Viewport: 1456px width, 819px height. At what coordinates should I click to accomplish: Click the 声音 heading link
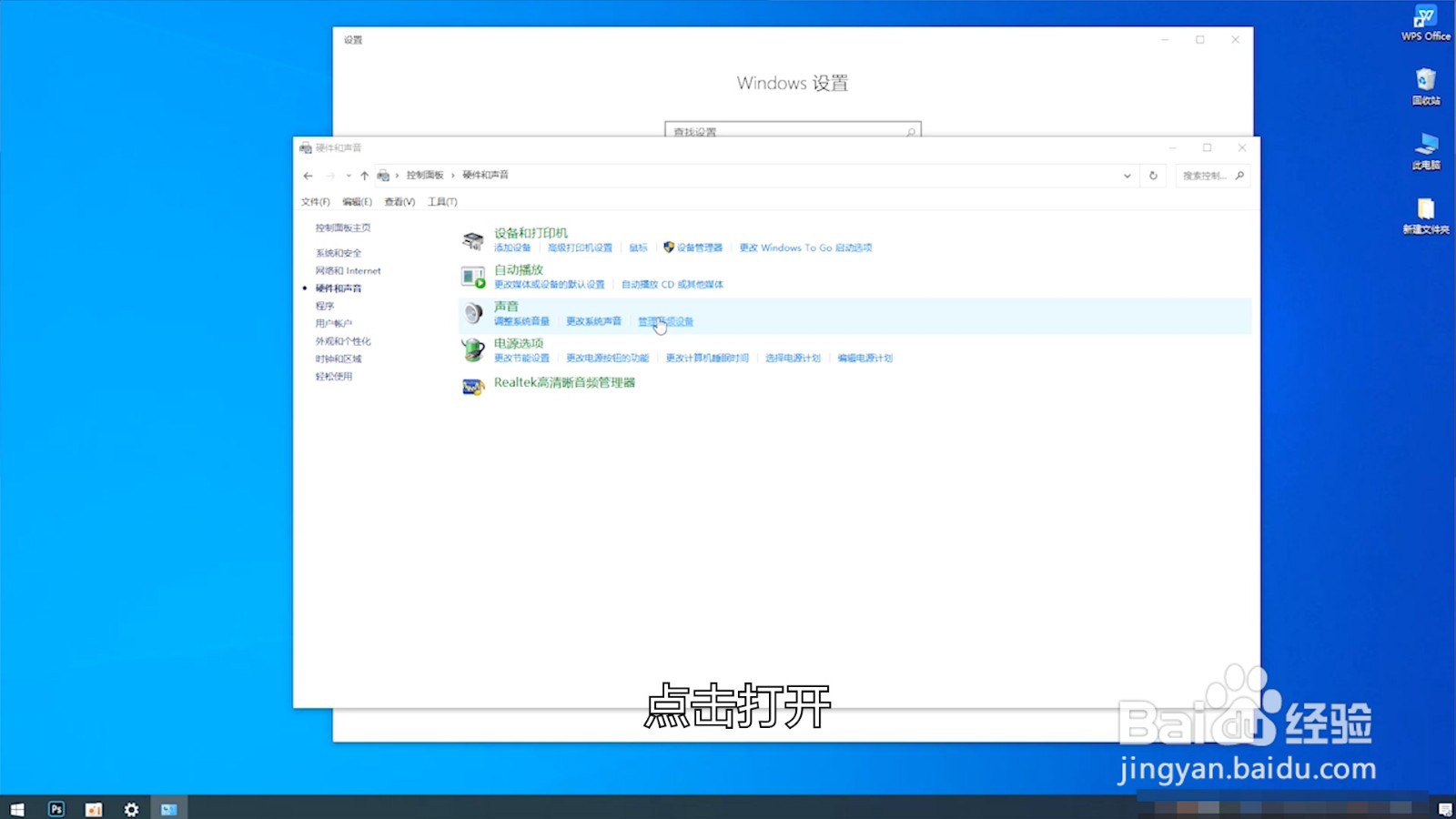pos(506,307)
